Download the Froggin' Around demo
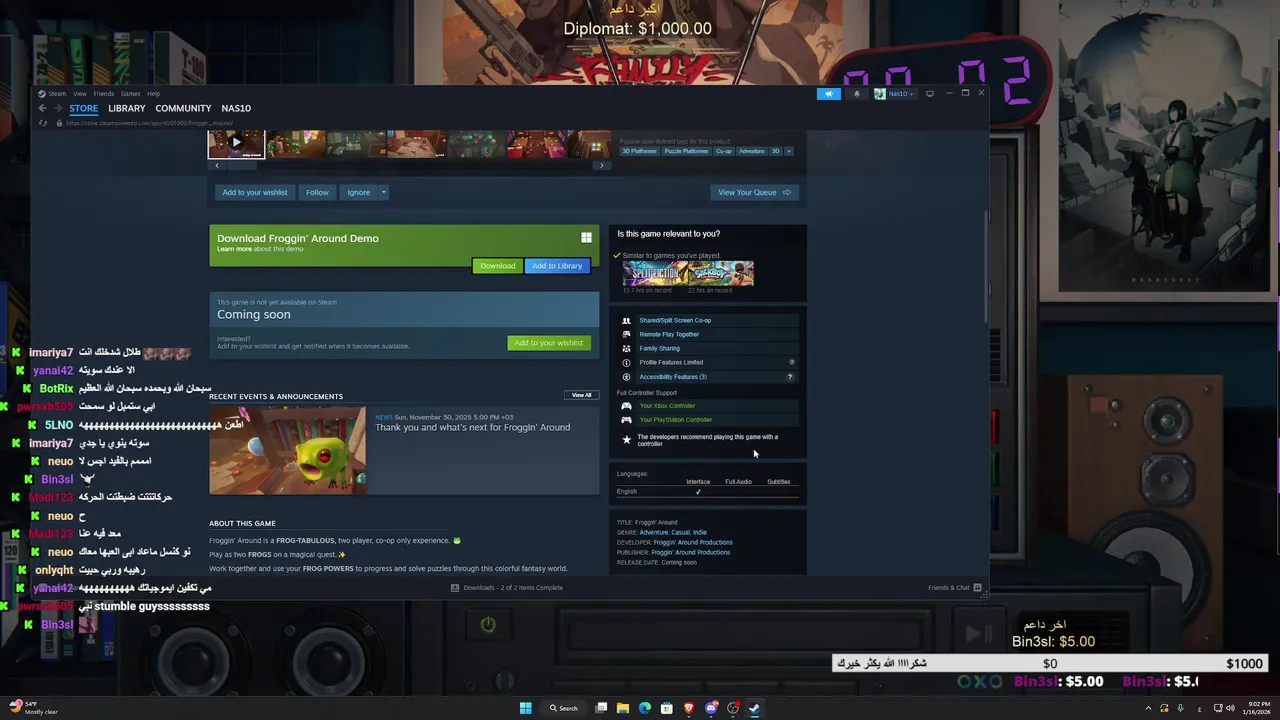This screenshot has height=720, width=1280. (497, 266)
